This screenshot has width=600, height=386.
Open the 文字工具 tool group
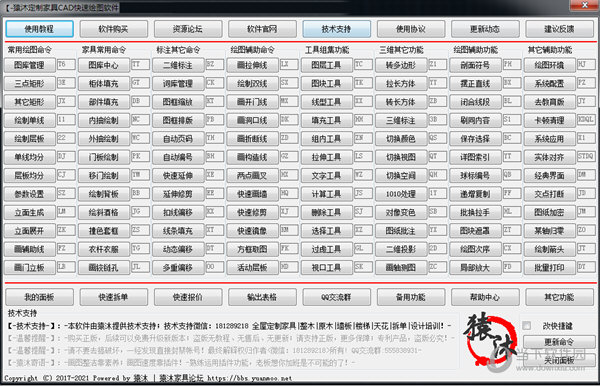tap(327, 176)
